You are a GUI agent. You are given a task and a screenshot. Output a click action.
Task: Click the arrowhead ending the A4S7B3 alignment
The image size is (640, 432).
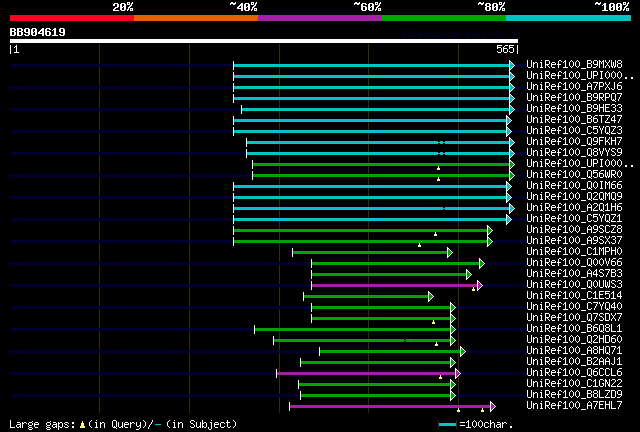point(469,274)
